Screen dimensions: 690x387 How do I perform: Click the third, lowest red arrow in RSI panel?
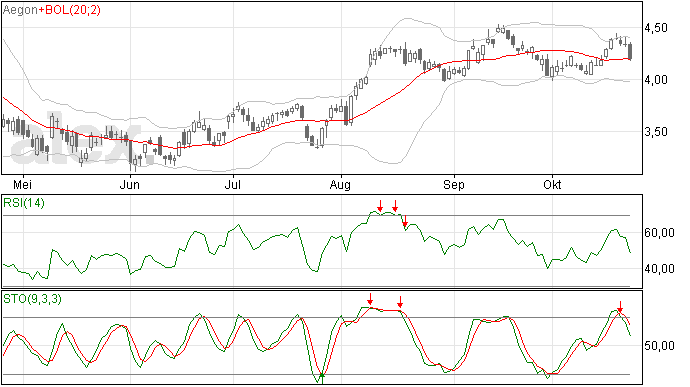(x=405, y=221)
